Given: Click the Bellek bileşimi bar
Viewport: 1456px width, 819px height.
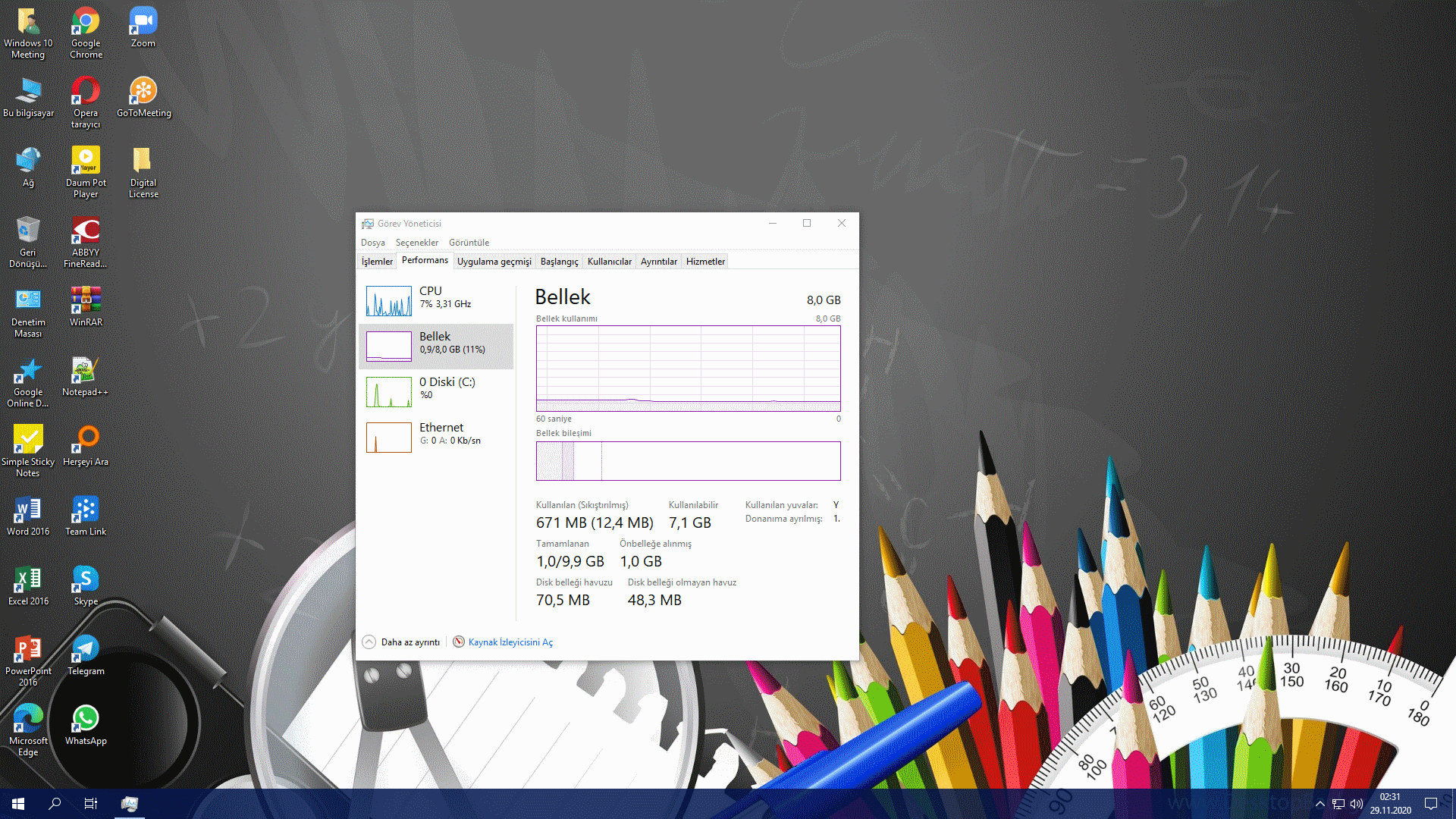Looking at the screenshot, I should pyautogui.click(x=689, y=461).
